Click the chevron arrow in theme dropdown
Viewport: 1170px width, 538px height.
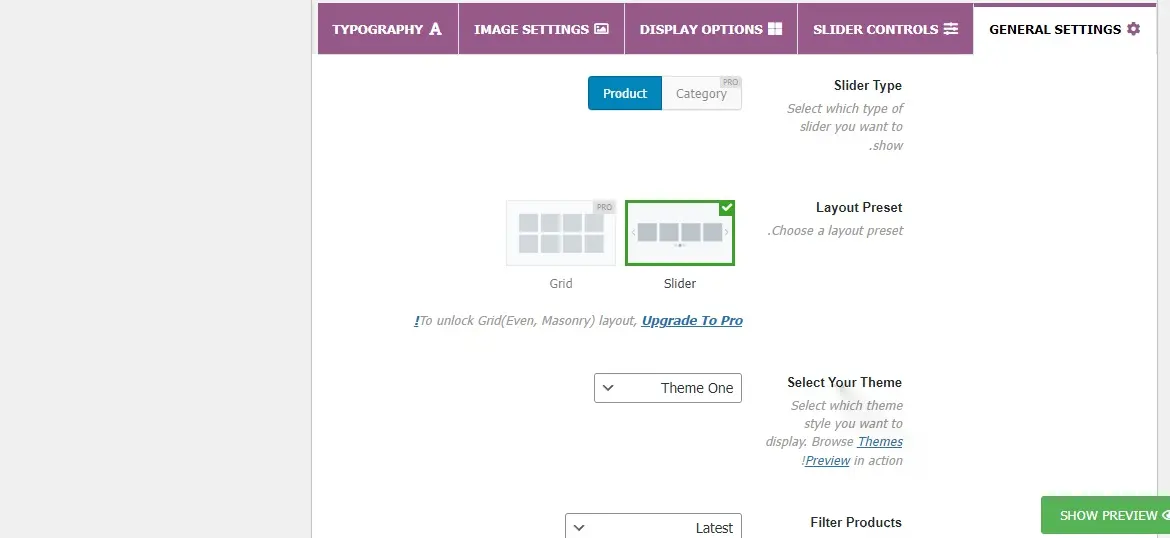[608, 388]
